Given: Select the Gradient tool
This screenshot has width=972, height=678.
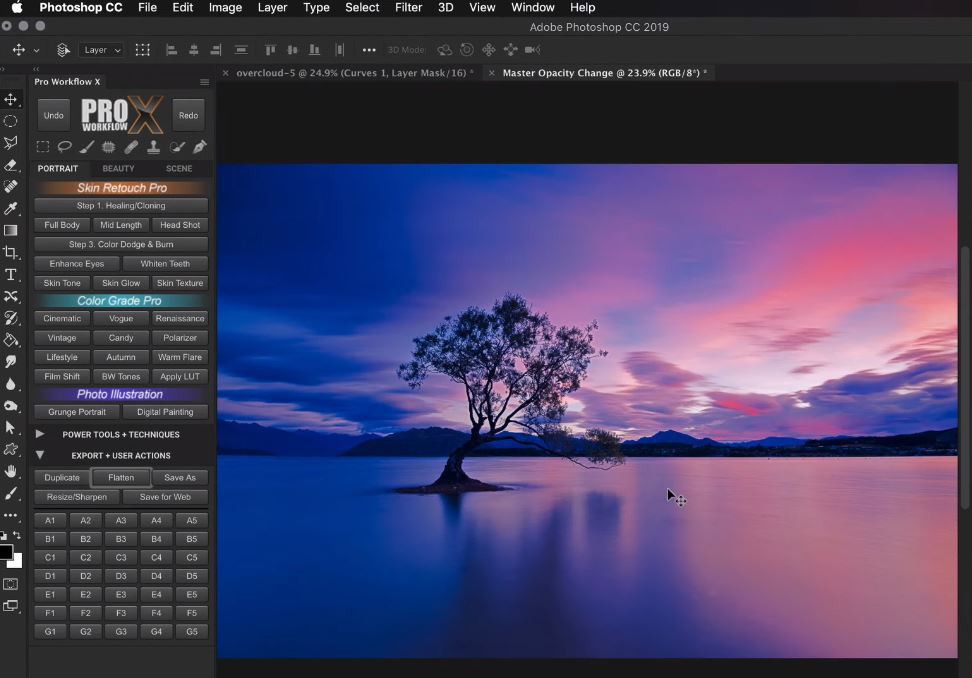Looking at the screenshot, I should click(11, 230).
